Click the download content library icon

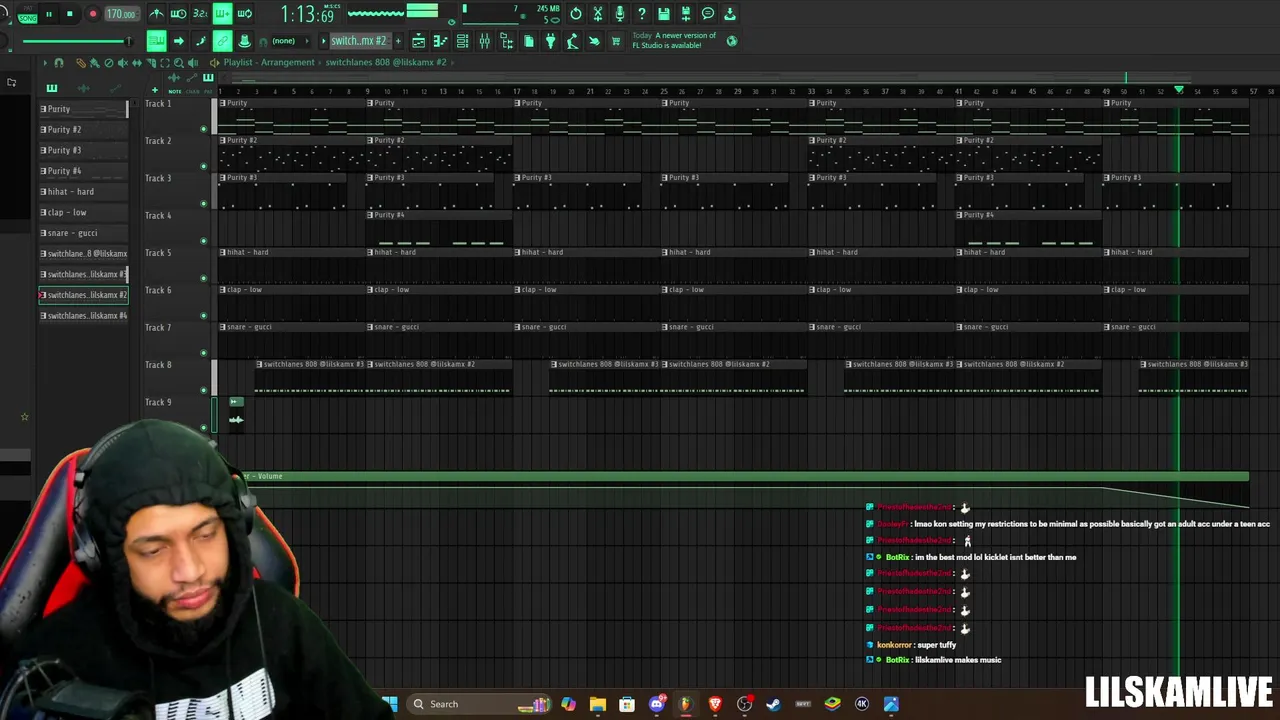click(x=730, y=14)
